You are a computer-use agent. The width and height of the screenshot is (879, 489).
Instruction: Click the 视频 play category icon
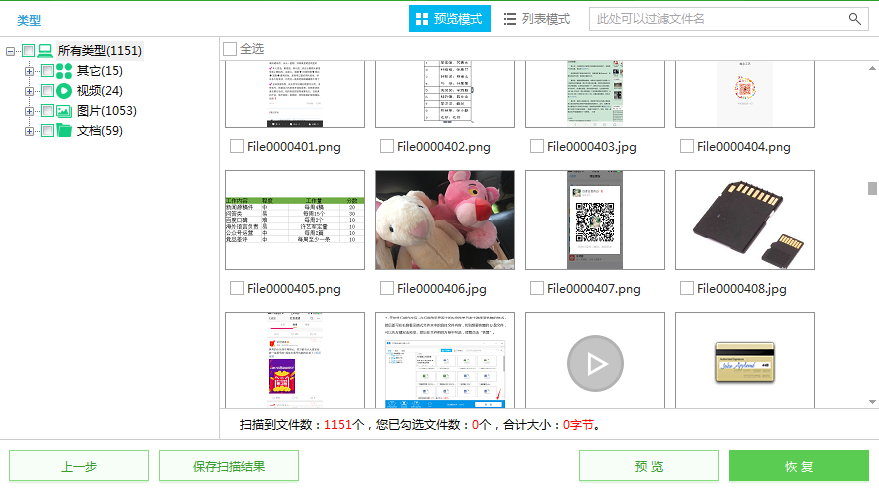(64, 91)
